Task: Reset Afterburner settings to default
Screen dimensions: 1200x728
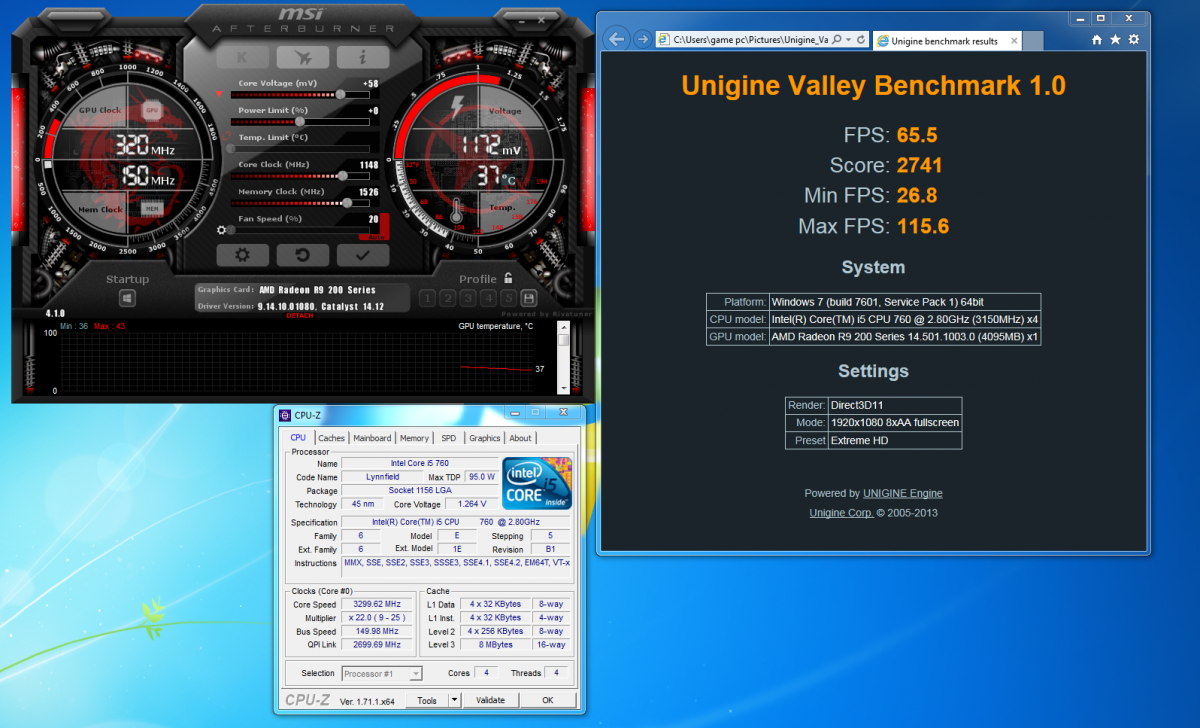Action: (303, 255)
